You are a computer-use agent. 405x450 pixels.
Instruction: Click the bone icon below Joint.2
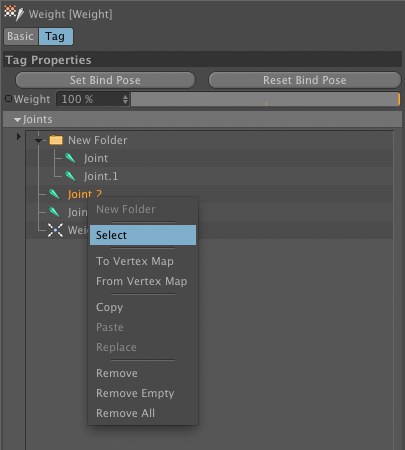tap(54, 212)
